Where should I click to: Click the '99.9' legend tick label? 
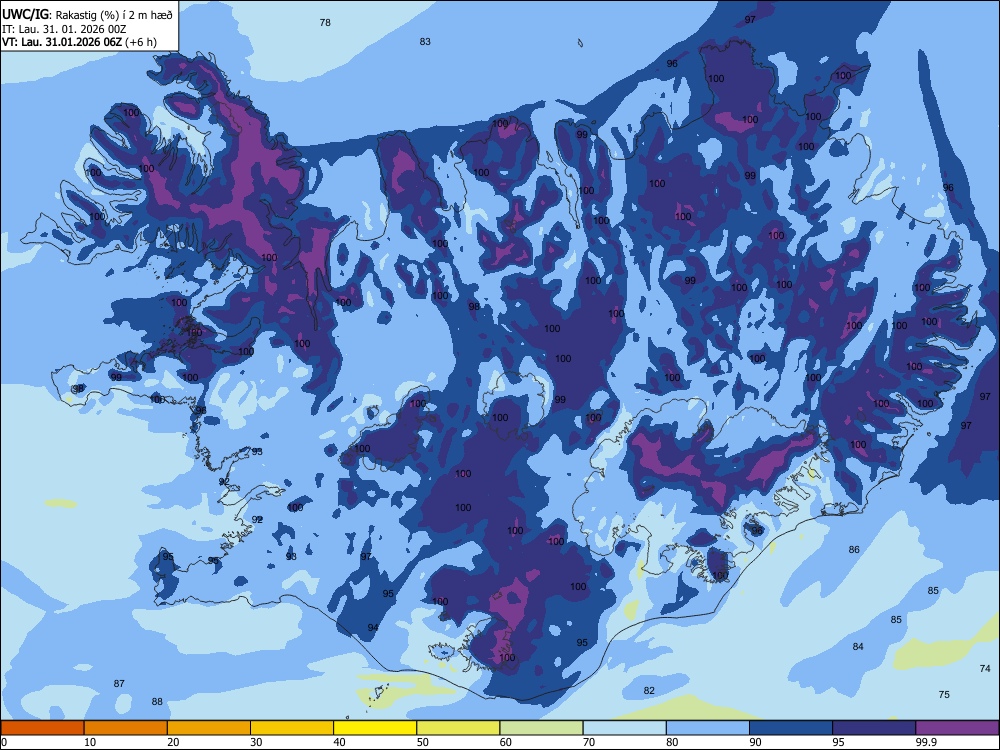(926, 742)
